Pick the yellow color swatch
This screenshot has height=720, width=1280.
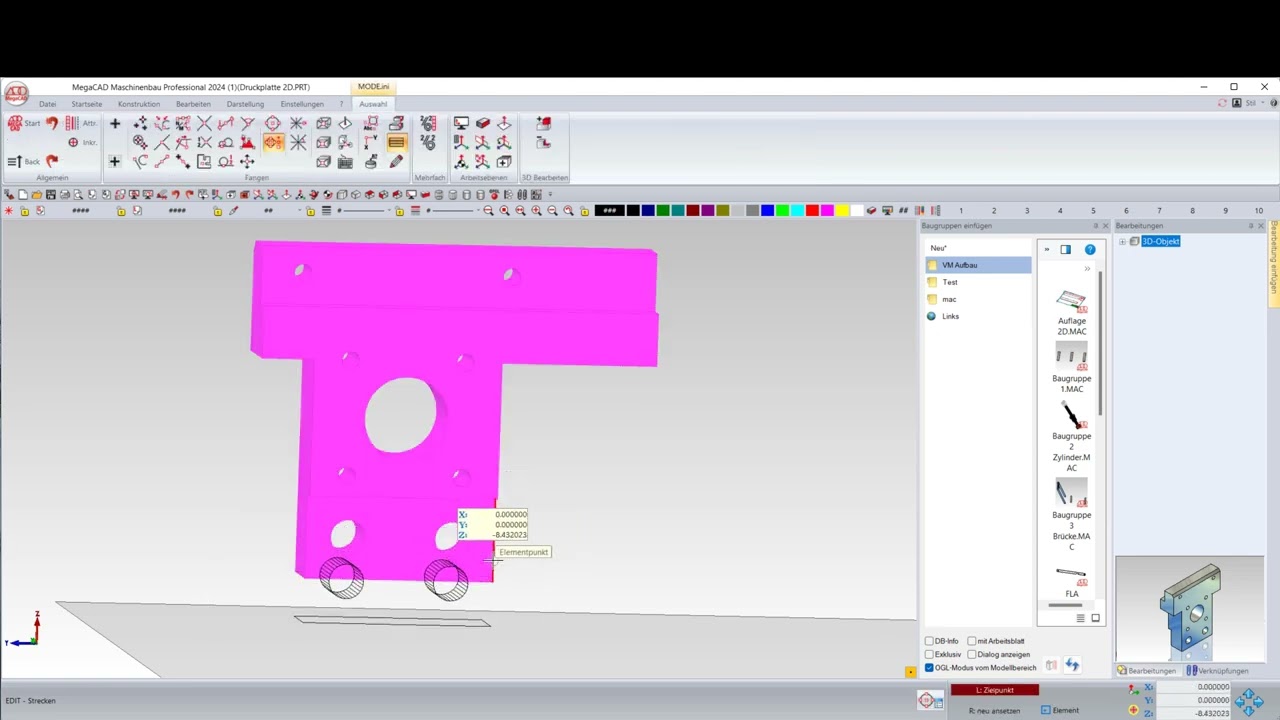(842, 210)
